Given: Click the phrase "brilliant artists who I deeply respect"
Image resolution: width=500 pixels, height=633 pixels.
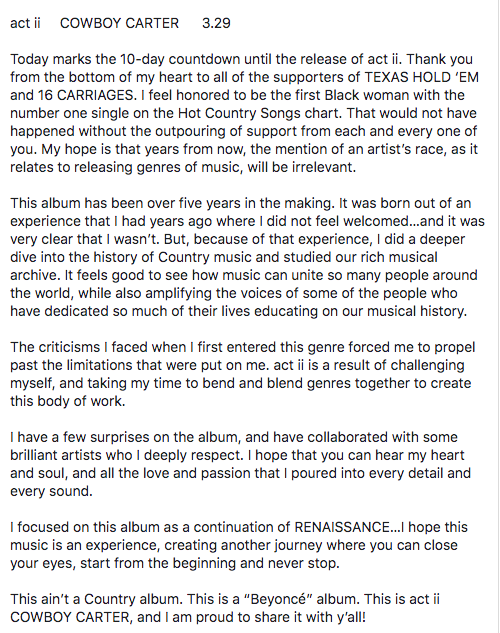Looking at the screenshot, I should (126, 455).
